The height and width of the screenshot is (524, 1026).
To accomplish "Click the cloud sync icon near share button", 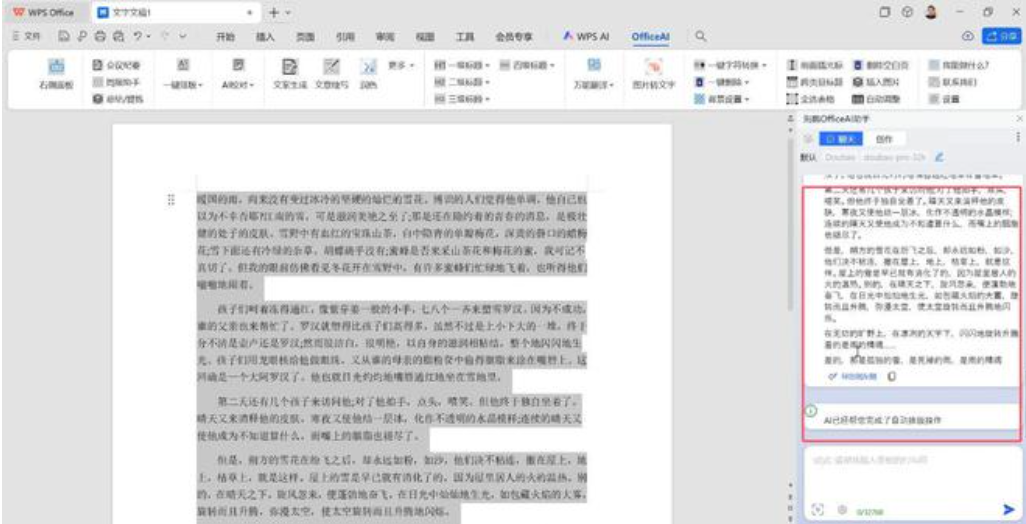I will click(967, 37).
